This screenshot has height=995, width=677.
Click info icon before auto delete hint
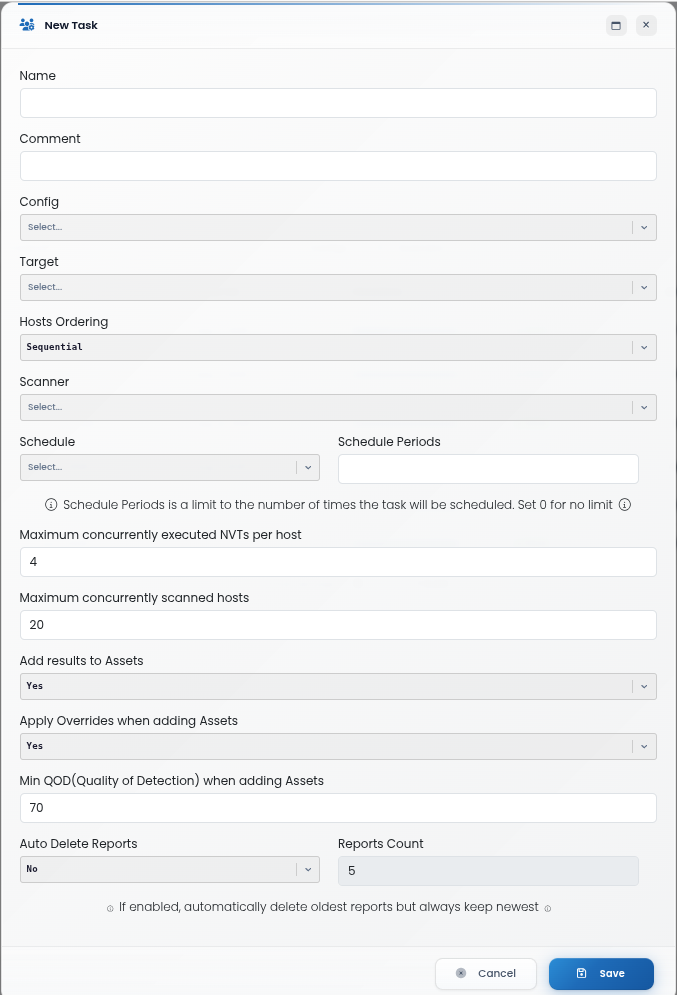(x=110, y=909)
